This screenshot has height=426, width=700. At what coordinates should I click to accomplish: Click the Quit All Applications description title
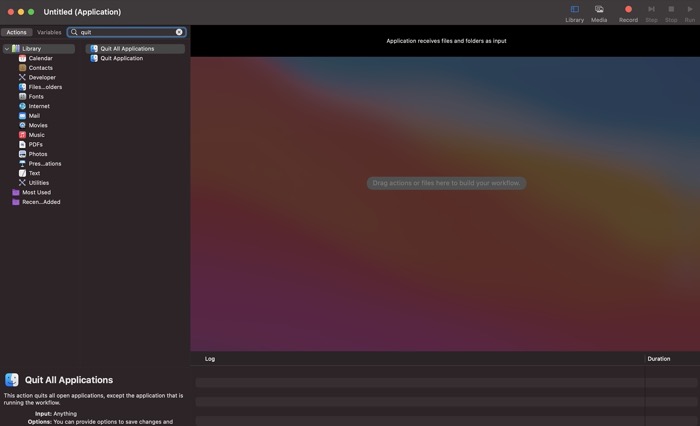coord(69,380)
